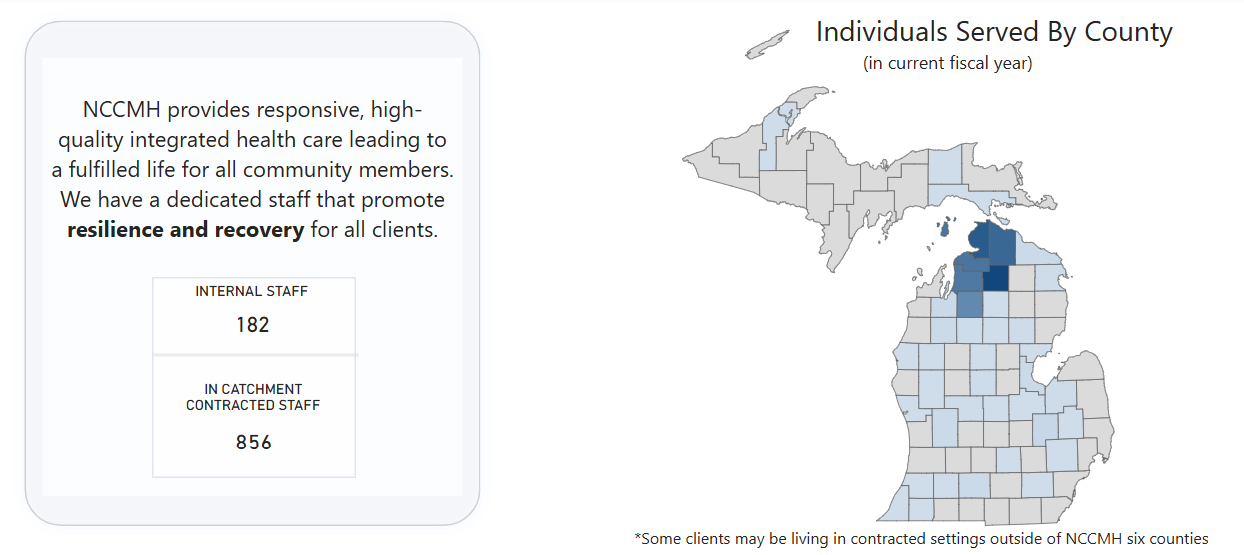The image size is (1244, 555).
Task: Click Isle Royale above the Upper Peninsula
Action: click(x=767, y=45)
